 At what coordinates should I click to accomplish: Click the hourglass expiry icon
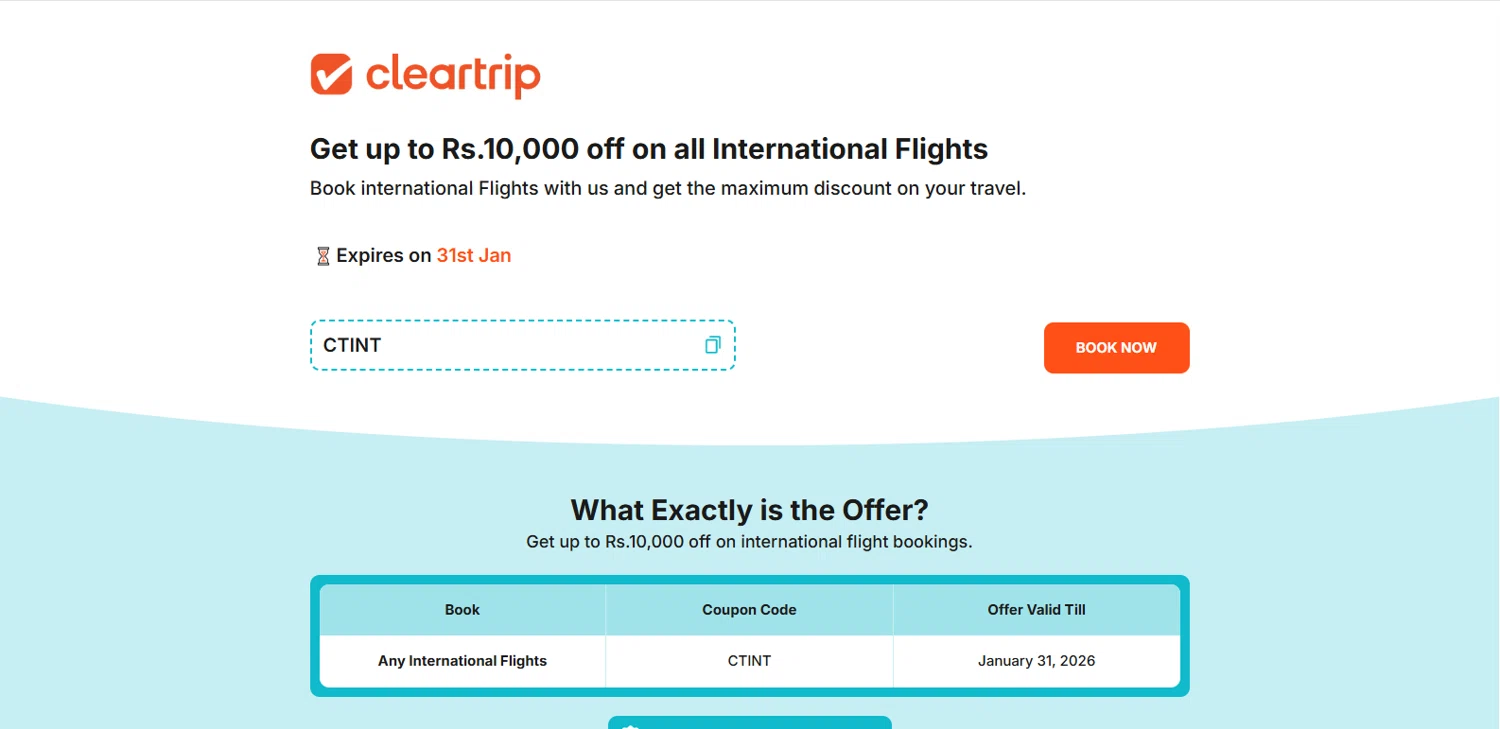coord(323,256)
